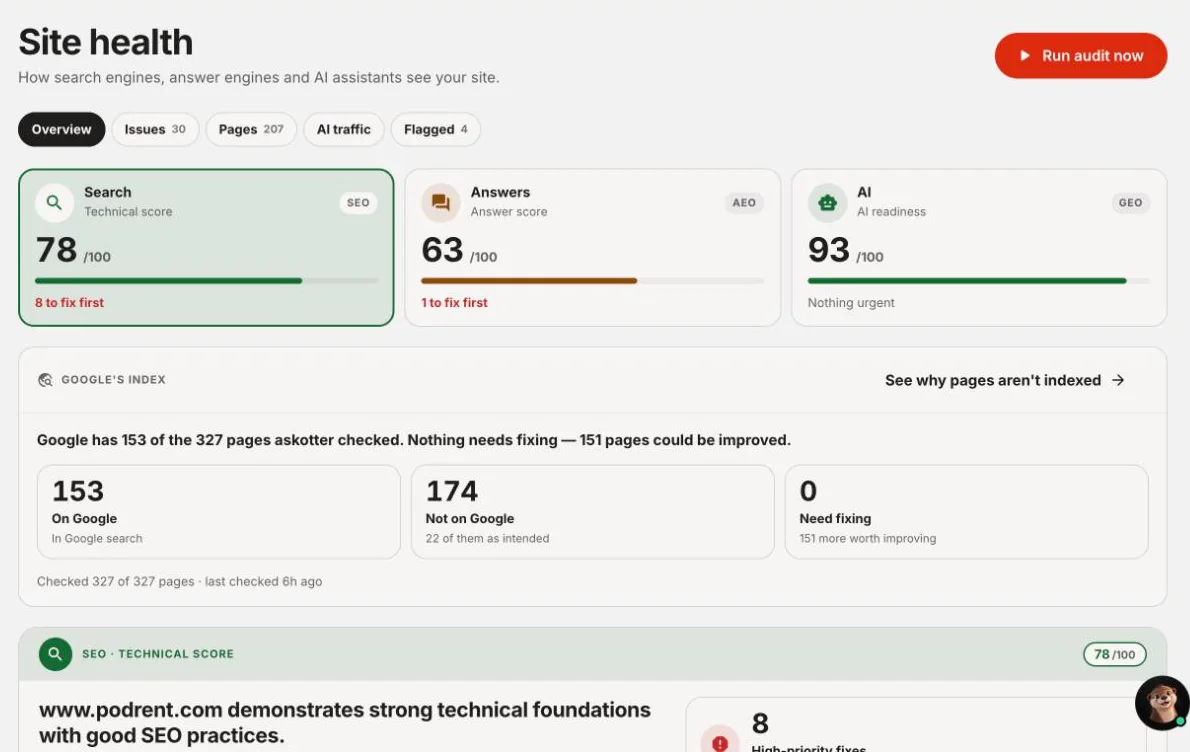Click the arrow next to 'See why pages aren't indexed'

tap(1118, 380)
